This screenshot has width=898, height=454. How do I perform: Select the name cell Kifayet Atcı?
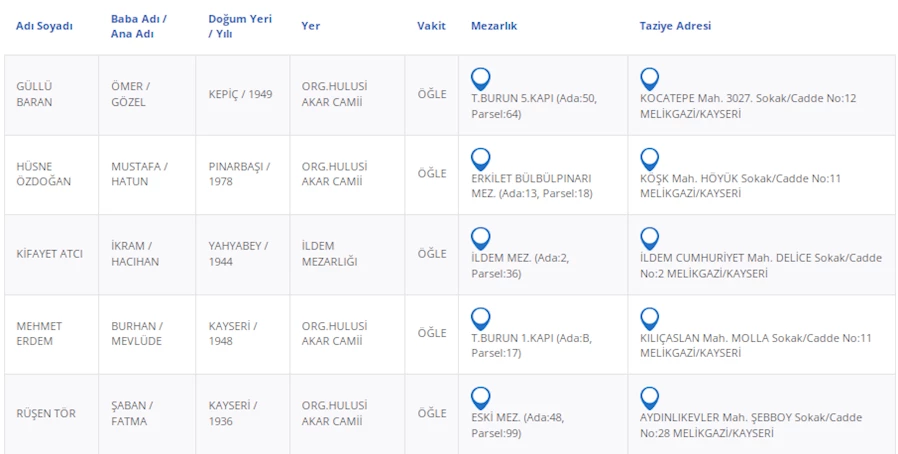pyautogui.click(x=49, y=254)
